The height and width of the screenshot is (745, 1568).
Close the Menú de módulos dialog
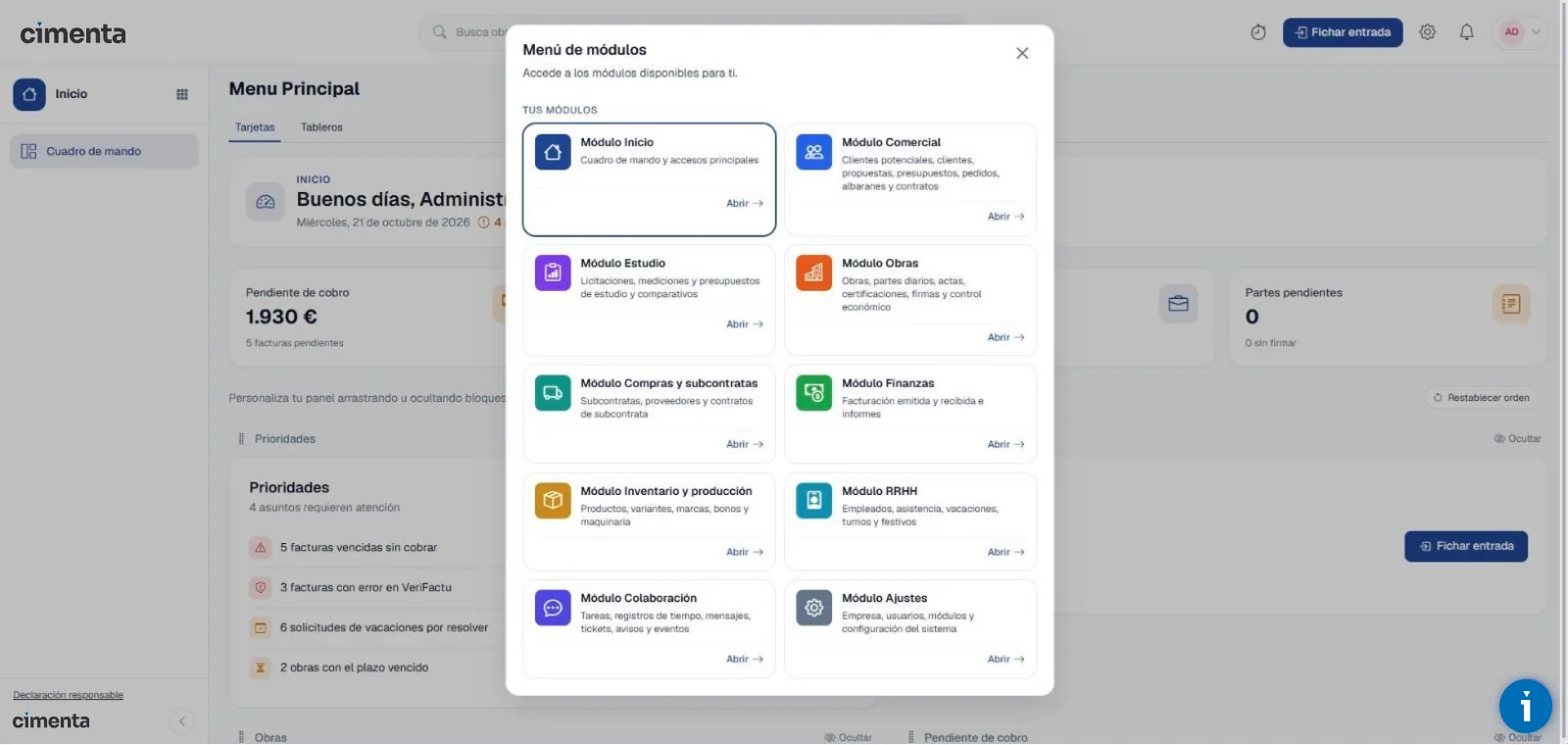point(1022,53)
